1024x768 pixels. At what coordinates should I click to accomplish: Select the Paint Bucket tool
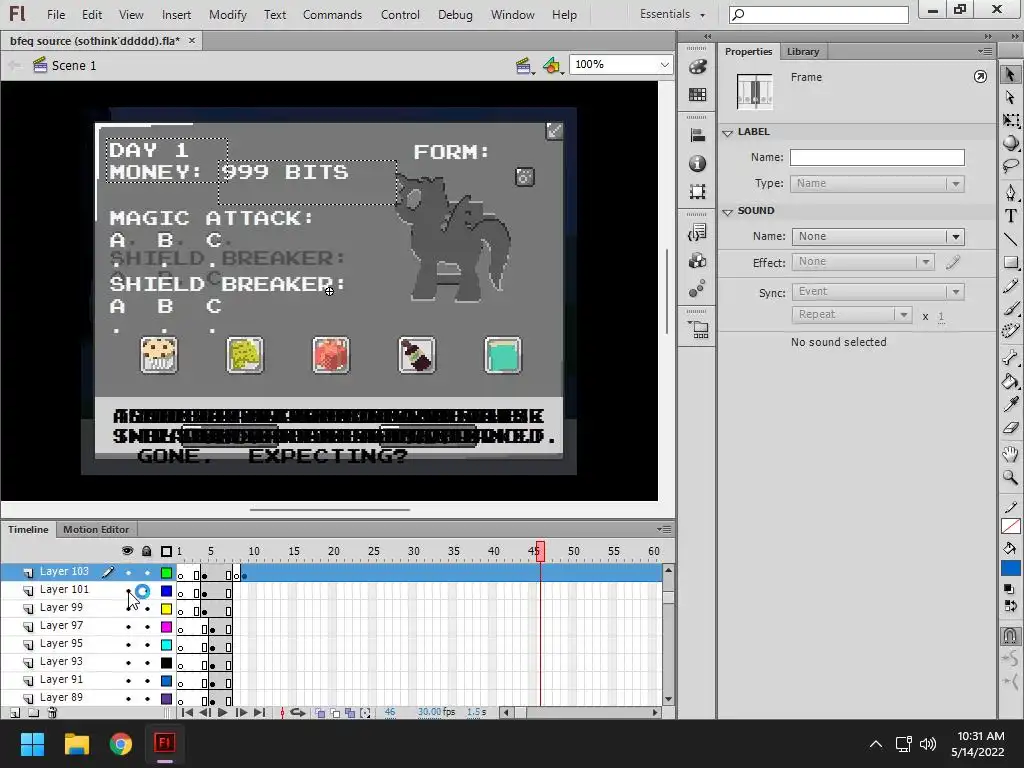pyautogui.click(x=1010, y=381)
